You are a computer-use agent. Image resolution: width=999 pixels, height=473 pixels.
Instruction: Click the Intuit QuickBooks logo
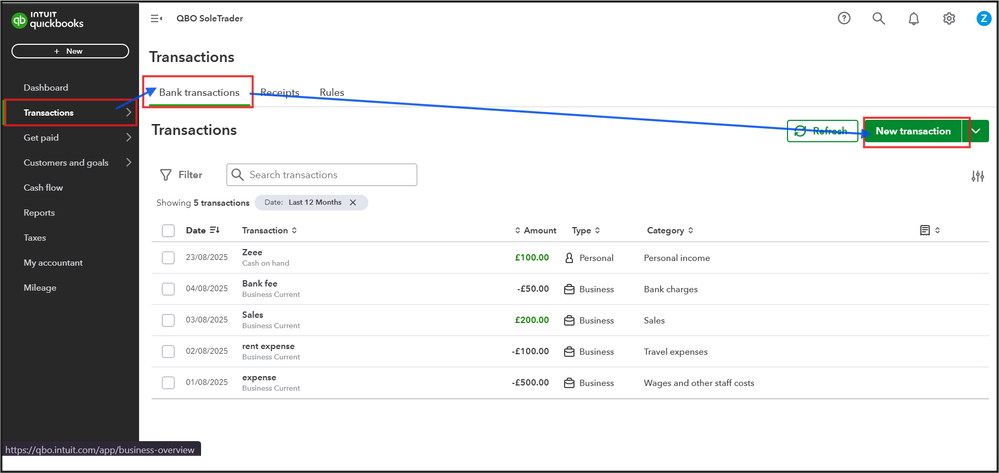pos(48,20)
